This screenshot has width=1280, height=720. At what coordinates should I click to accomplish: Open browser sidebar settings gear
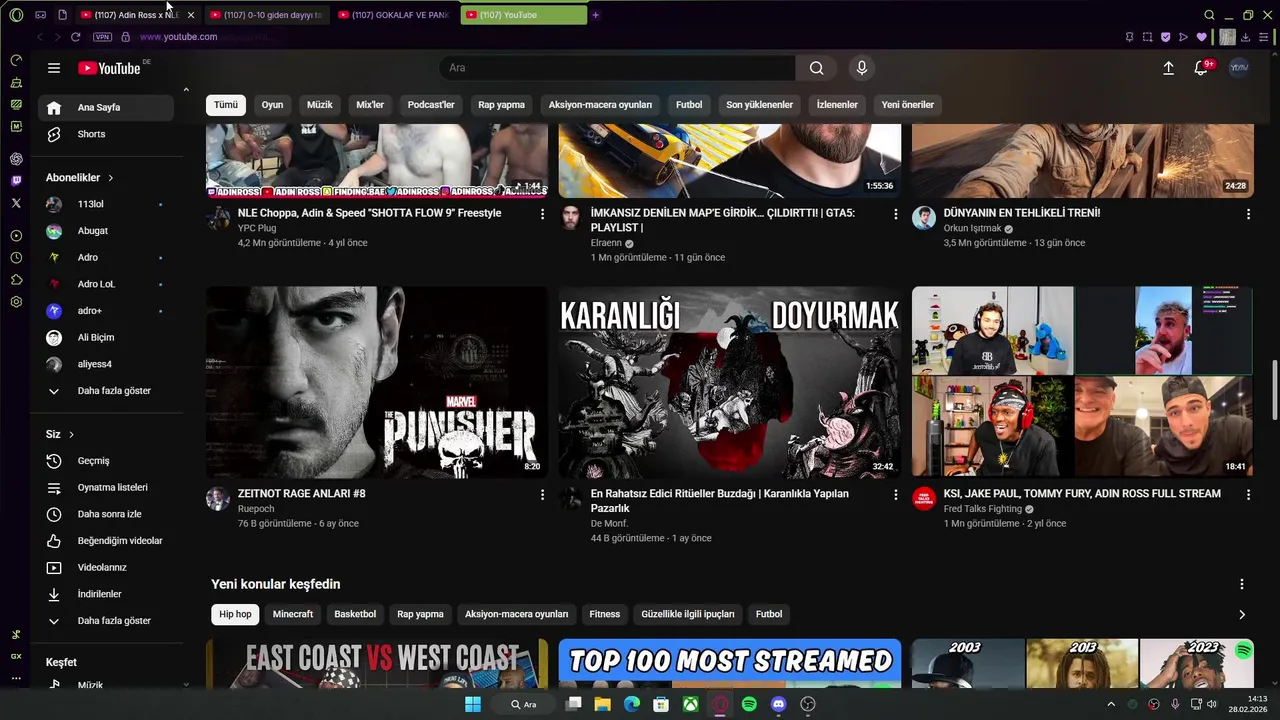click(16, 302)
